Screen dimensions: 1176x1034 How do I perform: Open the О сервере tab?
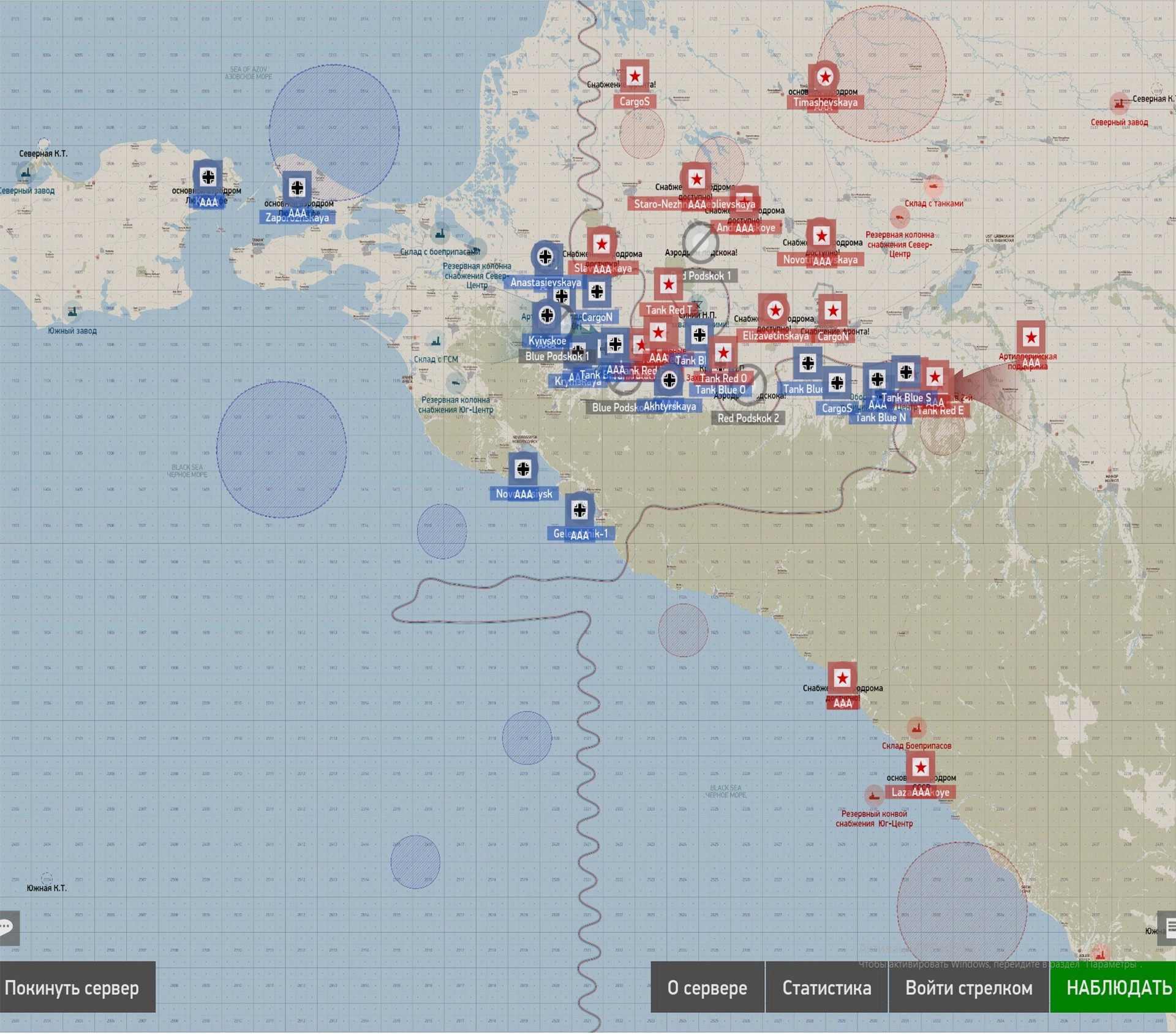point(707,987)
